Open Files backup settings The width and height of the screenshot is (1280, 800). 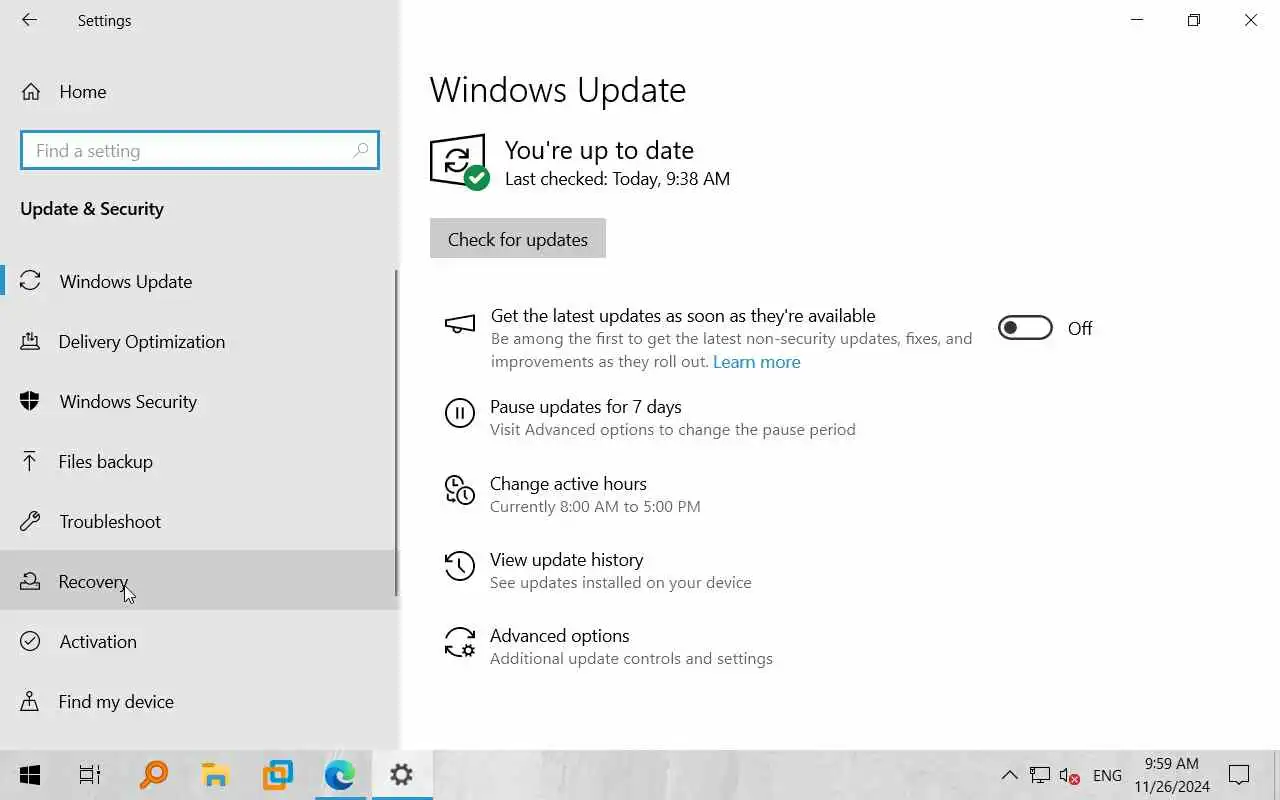coord(198,461)
